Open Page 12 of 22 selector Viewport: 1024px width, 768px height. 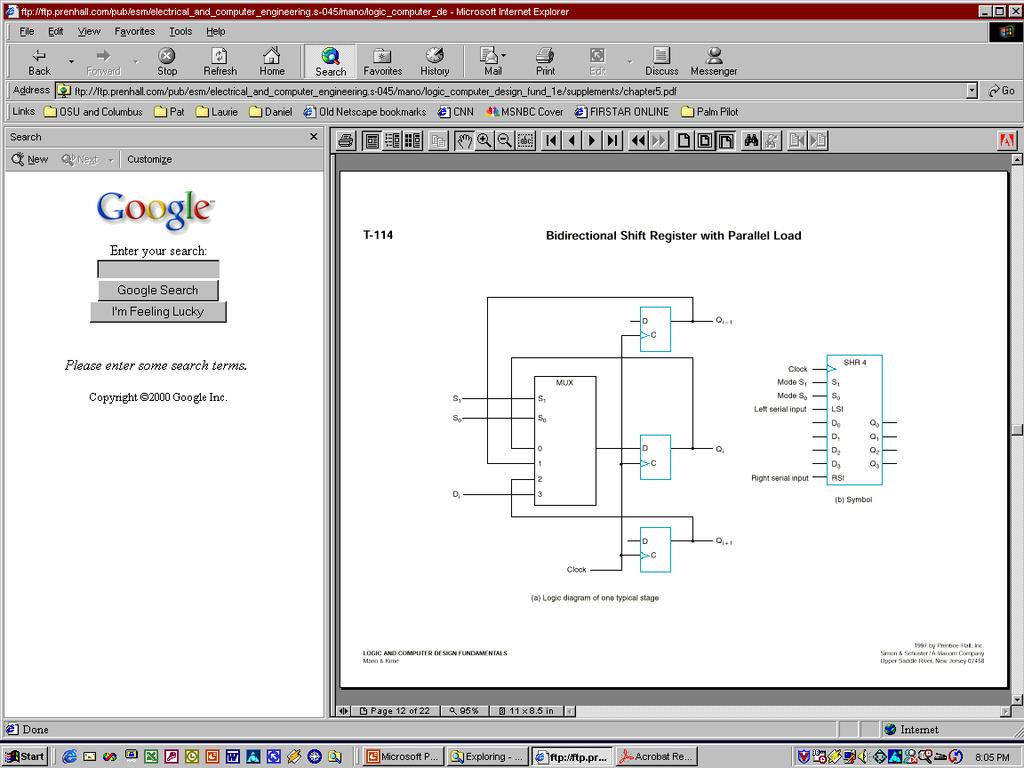tap(396, 711)
